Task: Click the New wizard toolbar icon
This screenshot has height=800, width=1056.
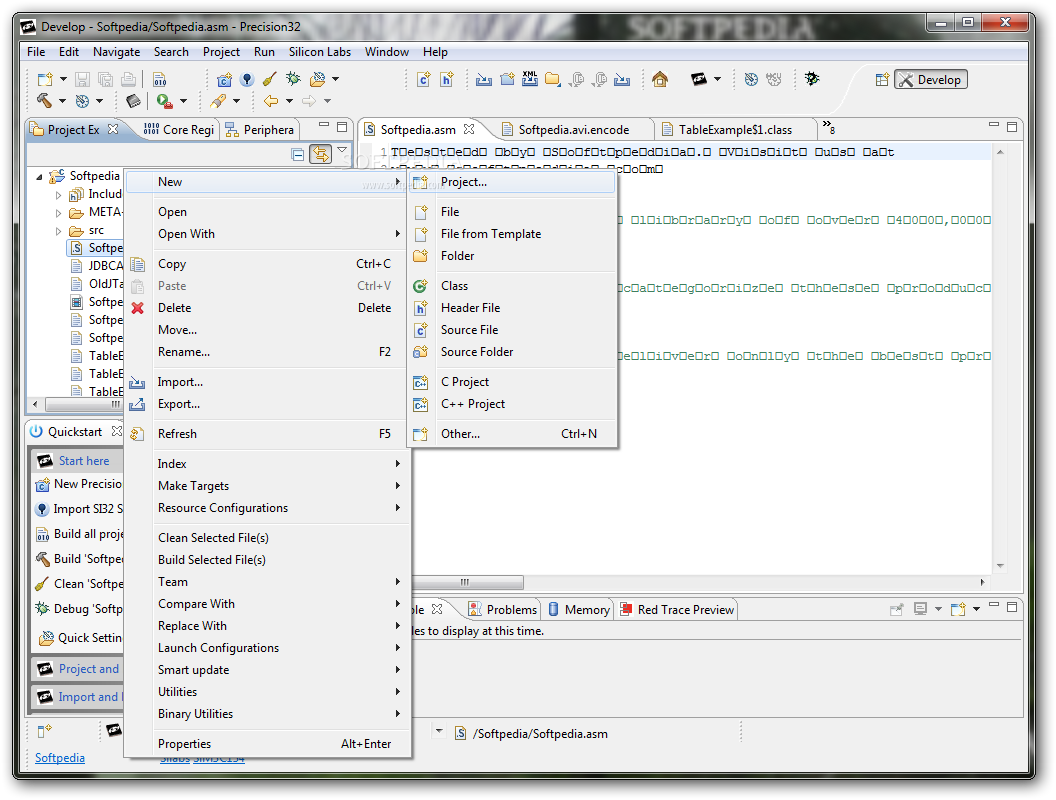Action: 45,79
